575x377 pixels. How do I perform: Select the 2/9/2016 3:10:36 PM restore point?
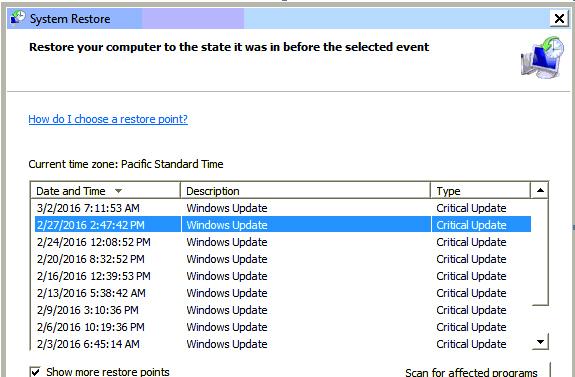[282, 310]
